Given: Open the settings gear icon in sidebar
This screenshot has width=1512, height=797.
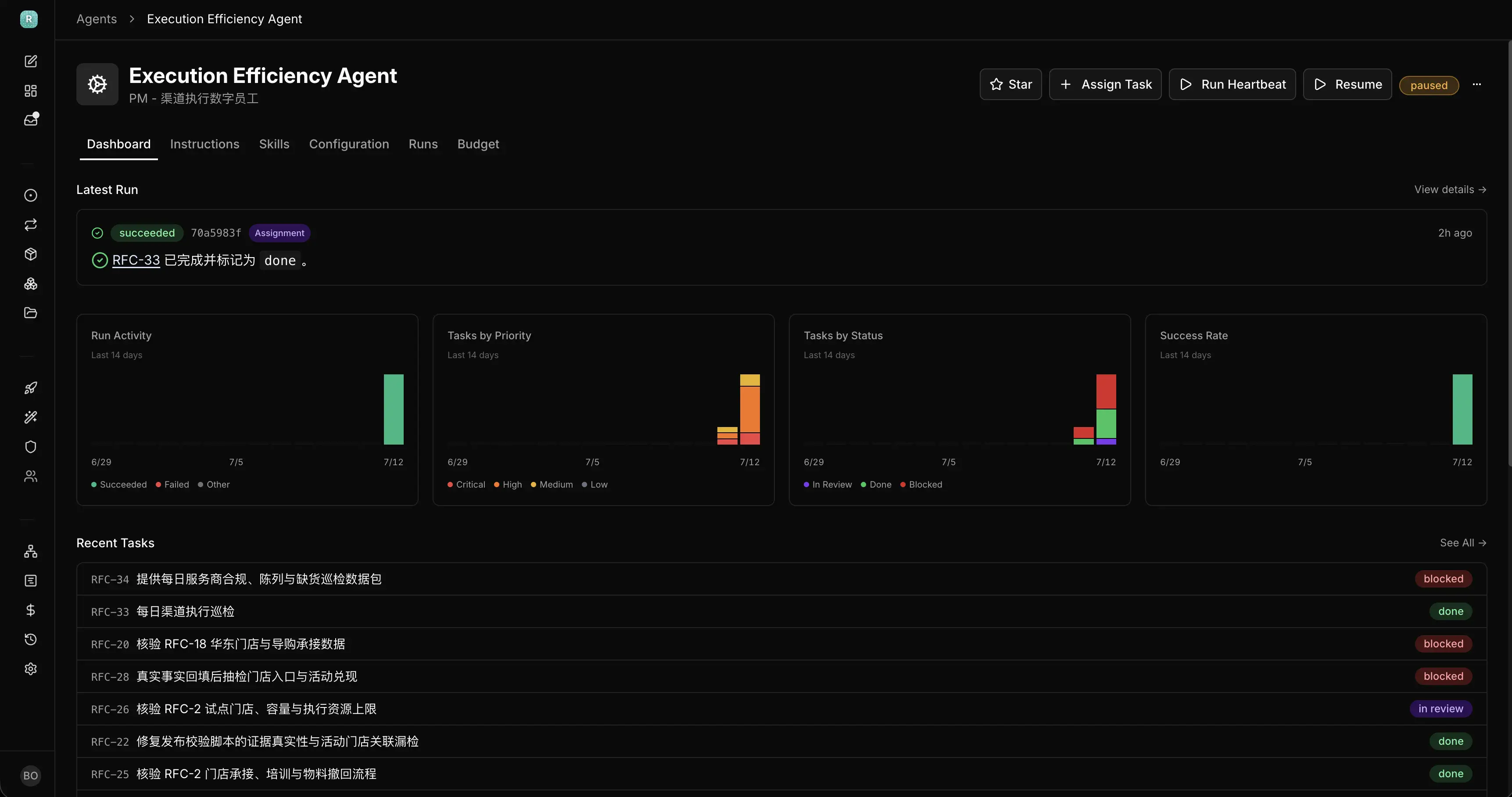Looking at the screenshot, I should pos(31,668).
